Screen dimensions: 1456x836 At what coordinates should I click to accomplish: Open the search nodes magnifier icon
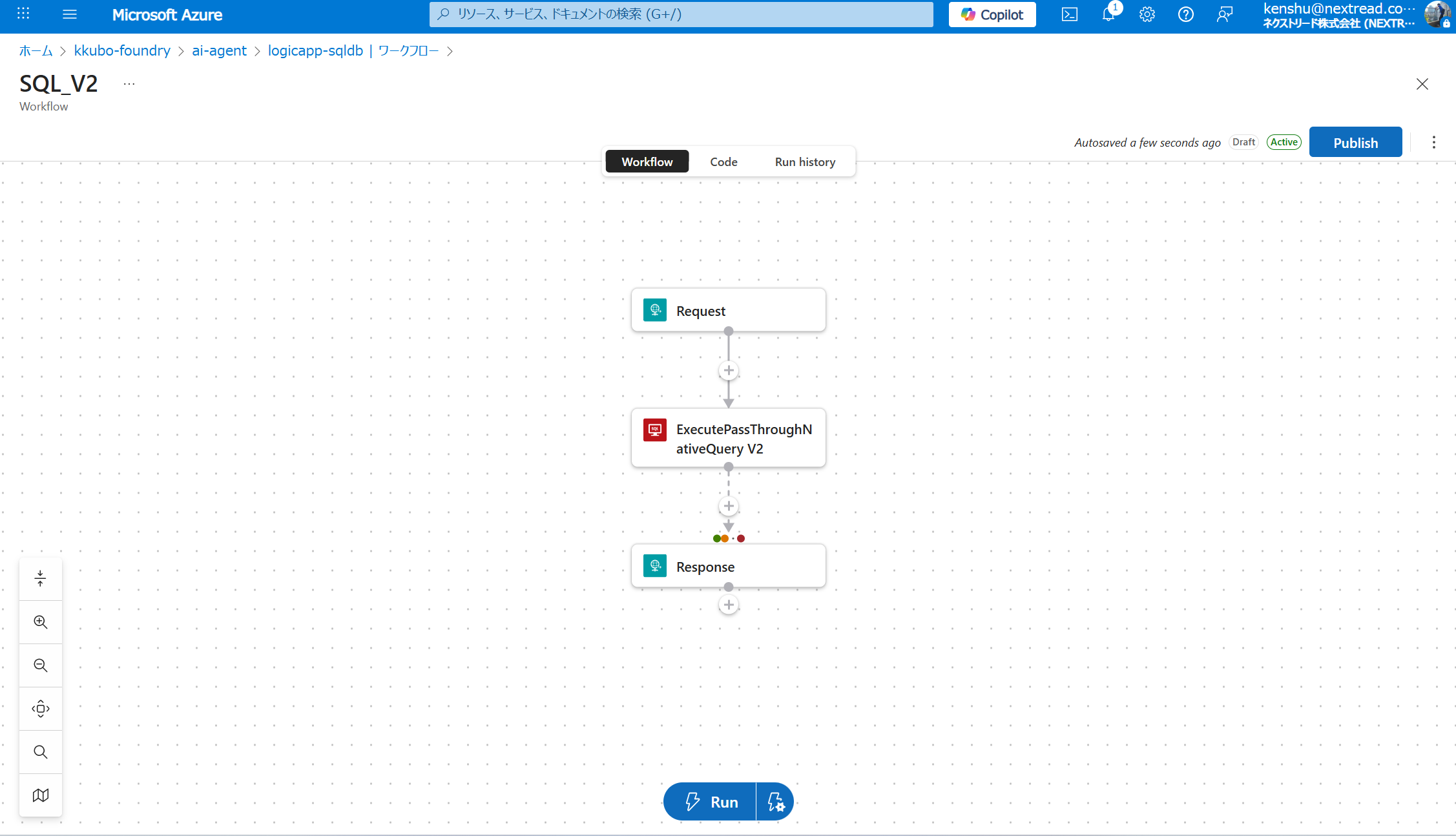click(x=41, y=752)
